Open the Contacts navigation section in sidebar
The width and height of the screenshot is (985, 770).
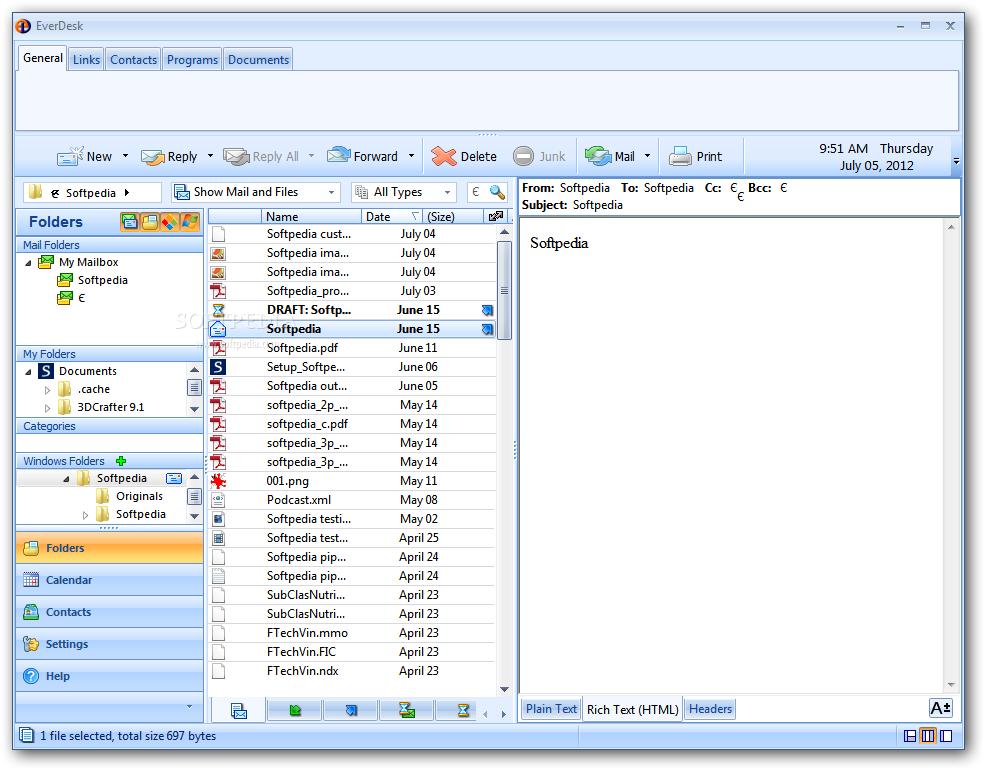(x=109, y=612)
